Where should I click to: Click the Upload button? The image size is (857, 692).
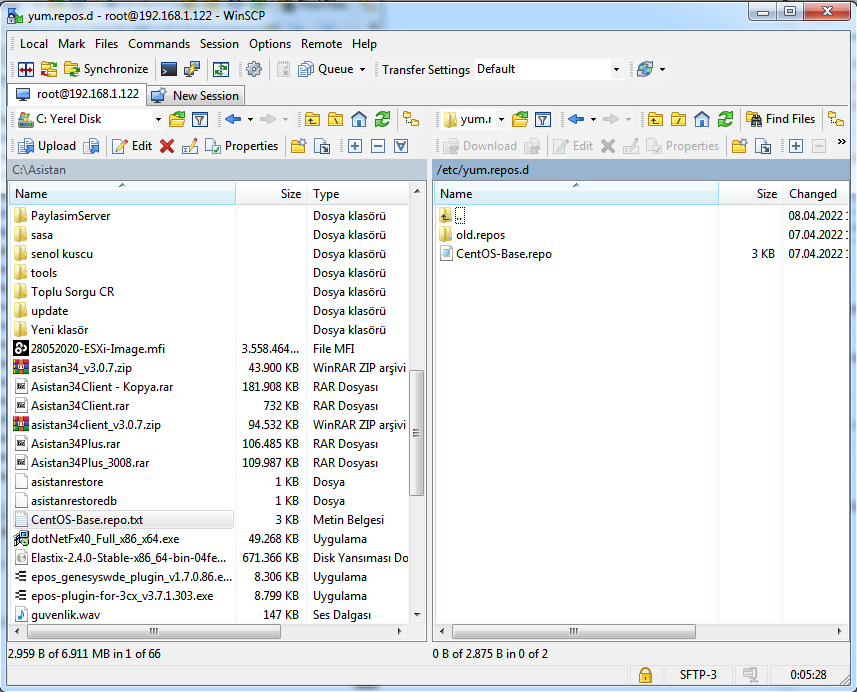(47, 146)
